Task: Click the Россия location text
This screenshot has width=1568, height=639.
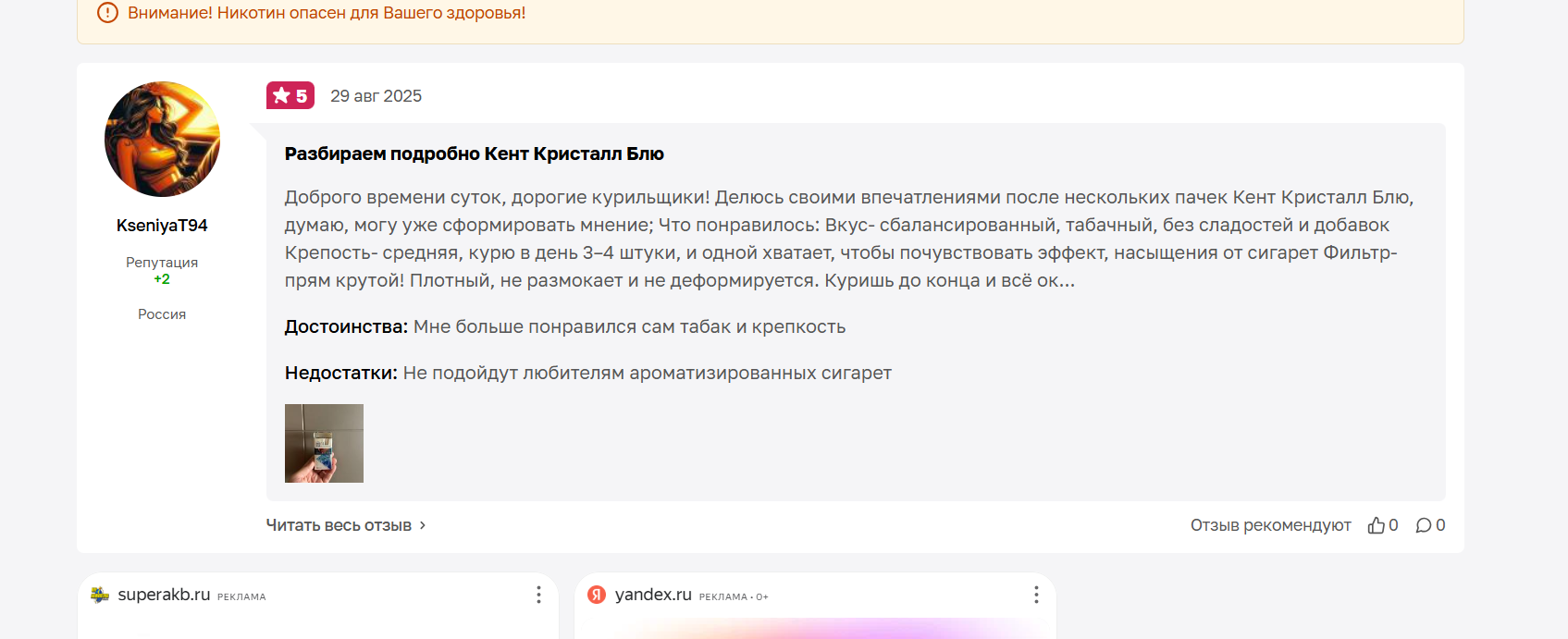Action: [162, 314]
